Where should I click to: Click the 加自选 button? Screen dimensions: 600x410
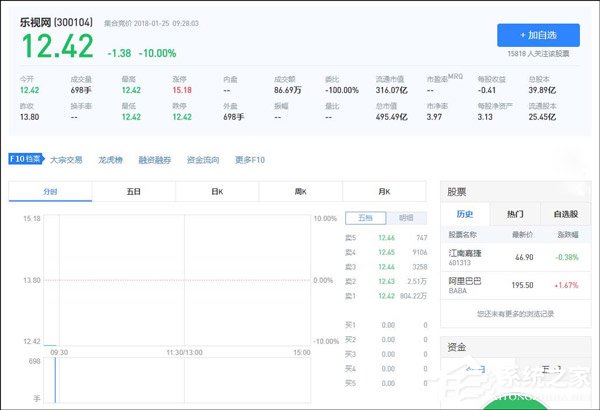(x=538, y=35)
